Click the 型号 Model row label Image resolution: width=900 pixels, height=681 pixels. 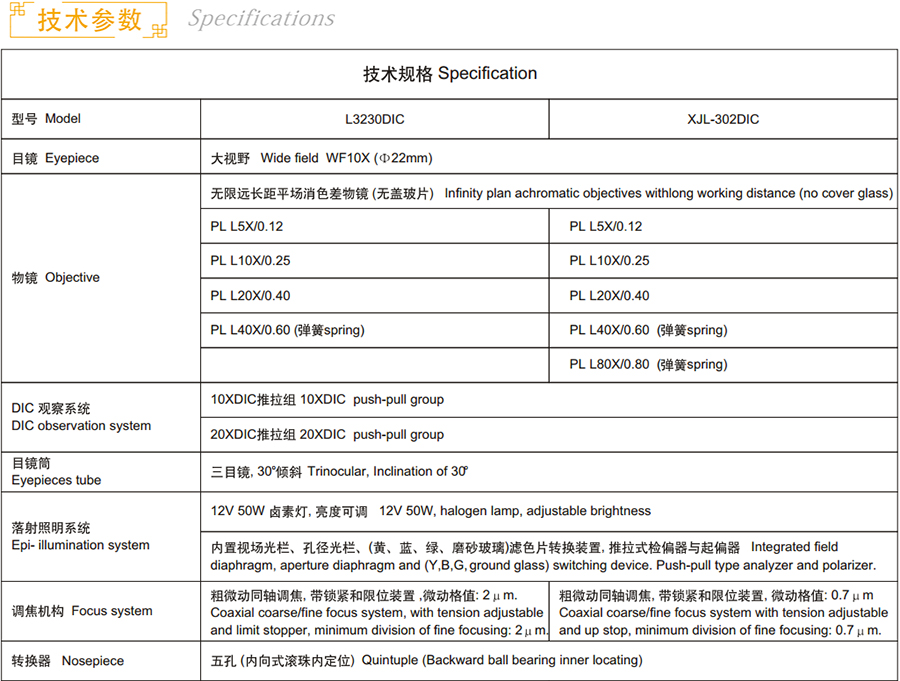46,119
